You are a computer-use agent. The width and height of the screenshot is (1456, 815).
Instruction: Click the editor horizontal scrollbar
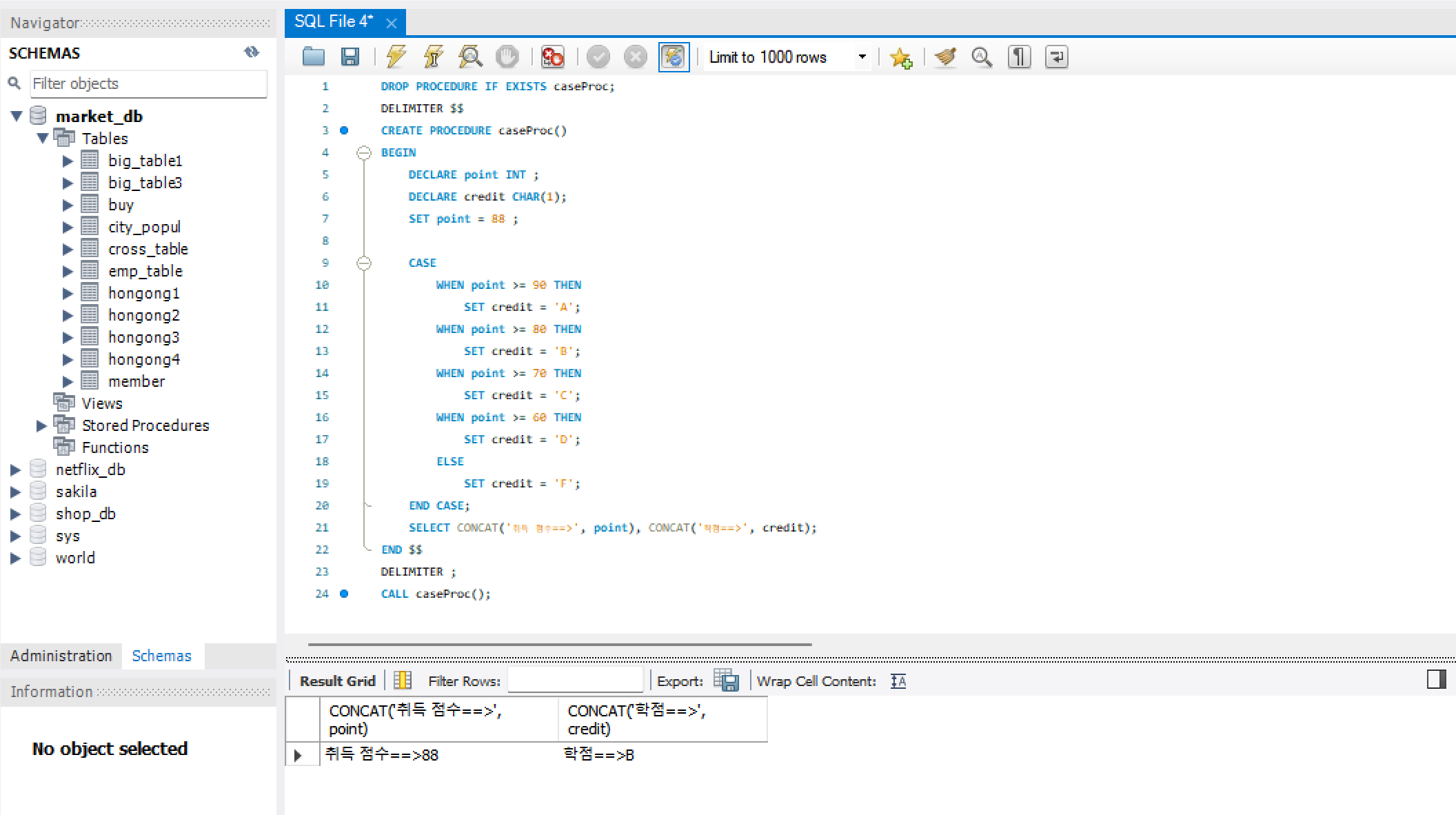tap(559, 645)
